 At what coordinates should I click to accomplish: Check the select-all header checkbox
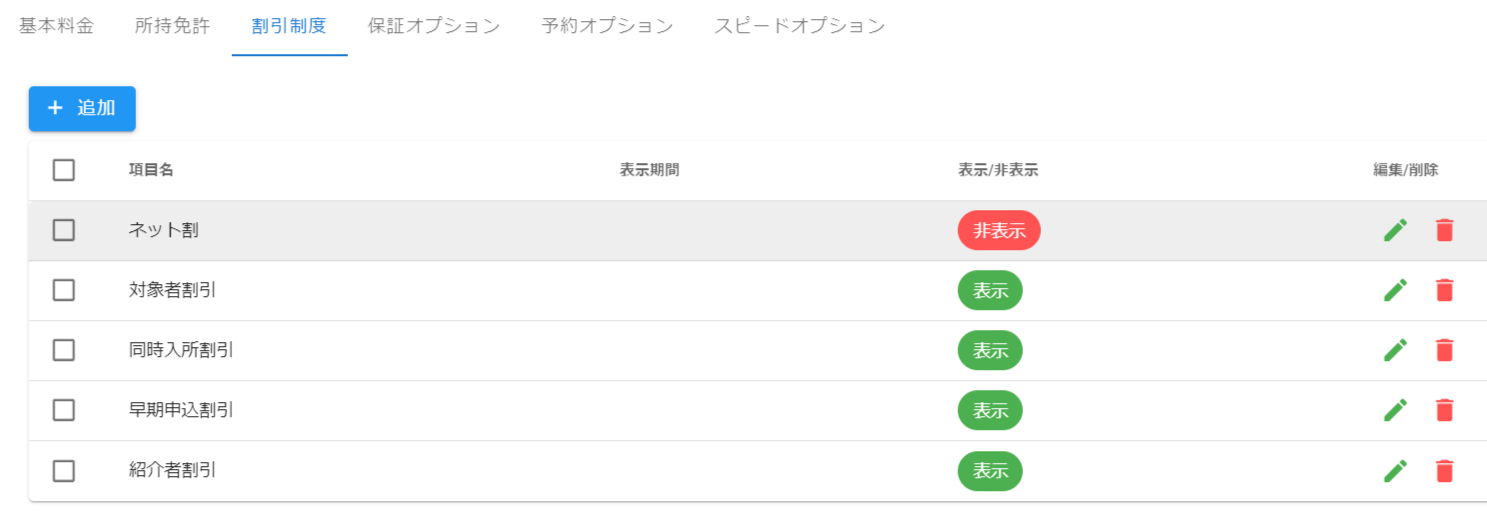point(64,170)
